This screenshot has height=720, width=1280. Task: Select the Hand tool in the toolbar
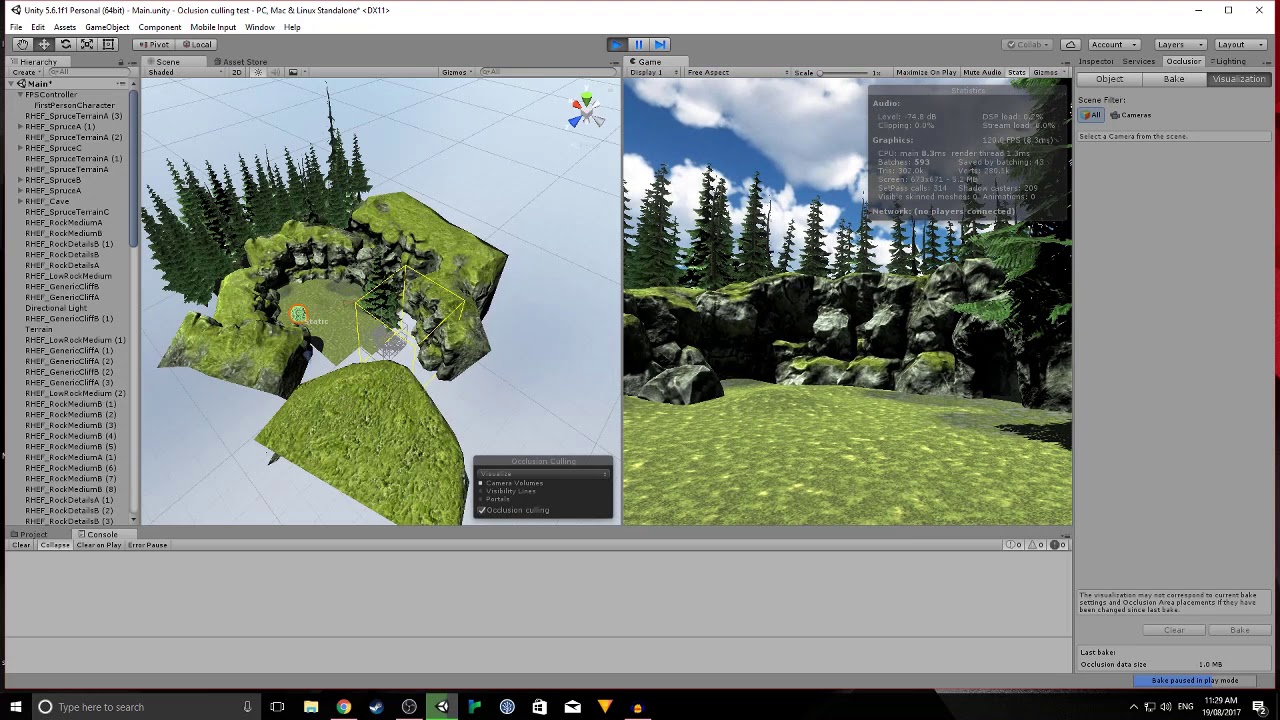click(x=22, y=44)
